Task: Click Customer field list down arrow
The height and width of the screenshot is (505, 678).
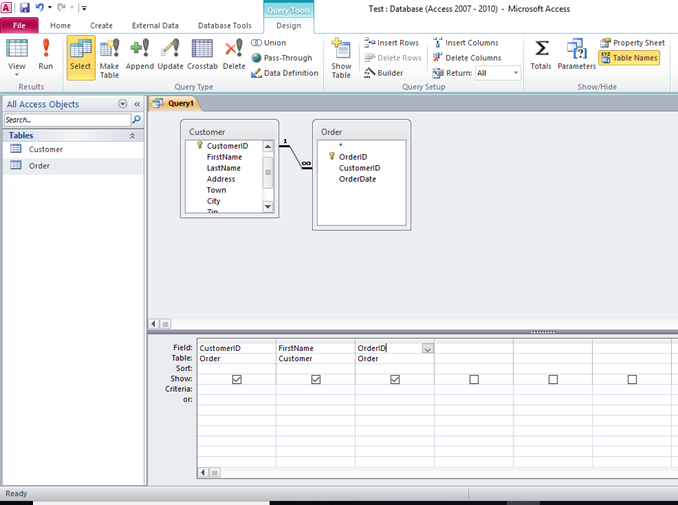Action: 268,206
